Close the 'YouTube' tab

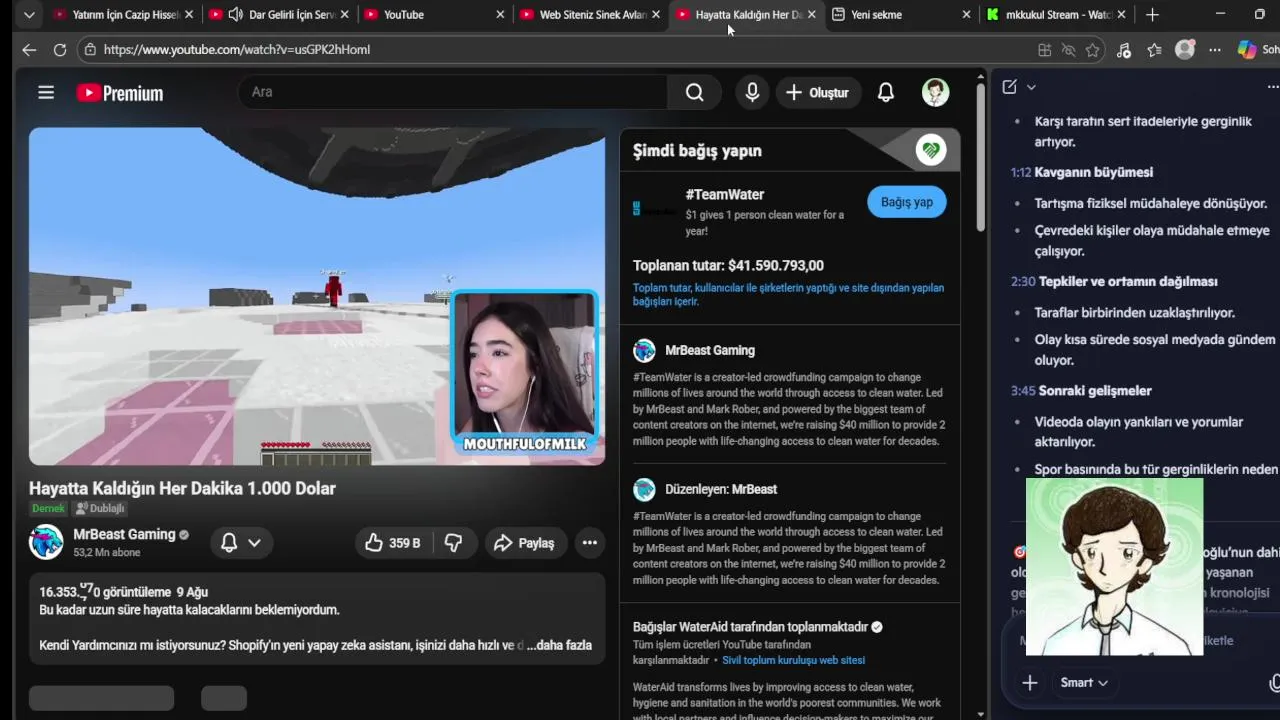[500, 15]
